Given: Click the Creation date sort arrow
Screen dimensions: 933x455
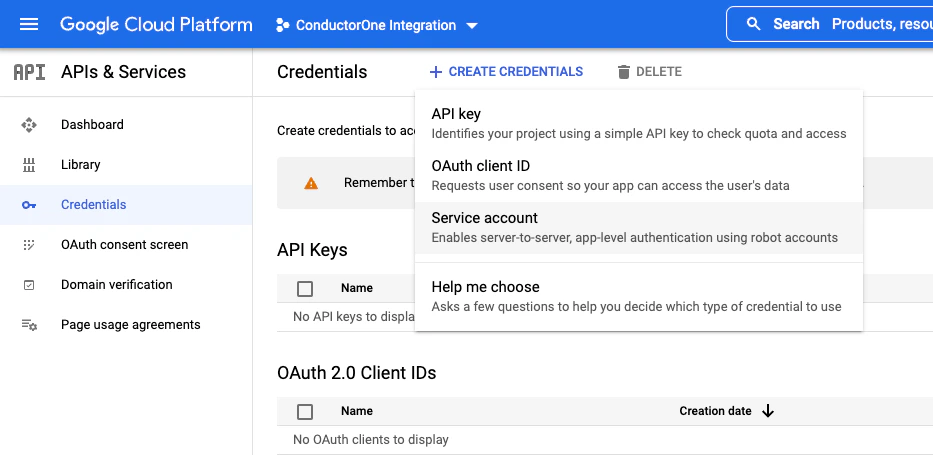Looking at the screenshot, I should 768,411.
